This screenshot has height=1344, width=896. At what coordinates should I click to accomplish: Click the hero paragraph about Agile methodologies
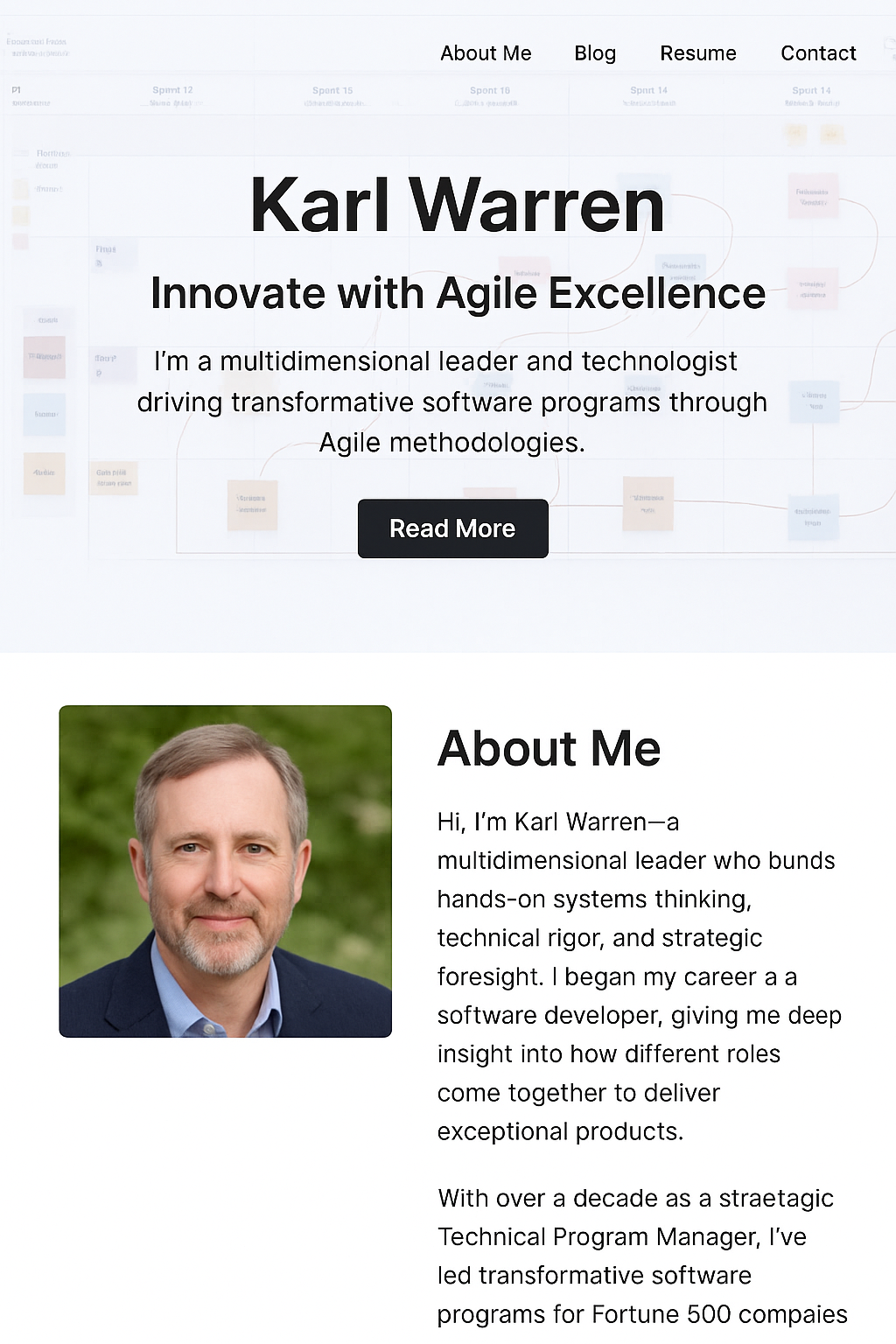(451, 402)
